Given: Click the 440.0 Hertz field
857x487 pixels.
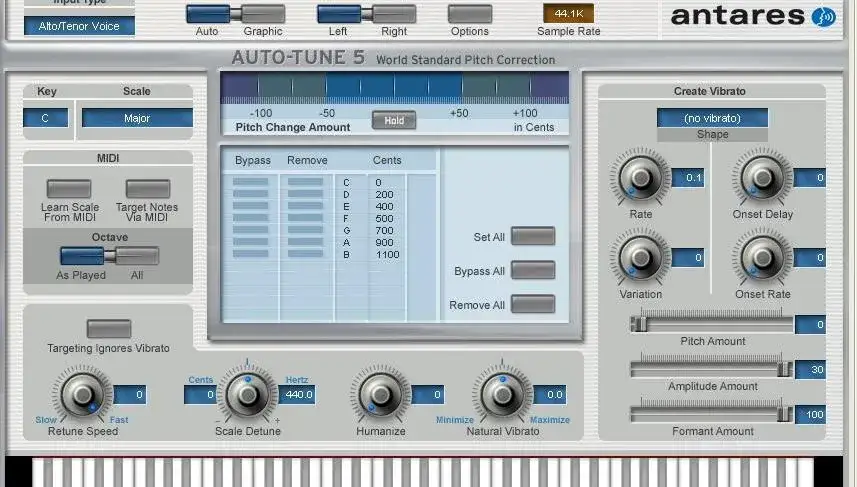Looking at the screenshot, I should pos(297,395).
